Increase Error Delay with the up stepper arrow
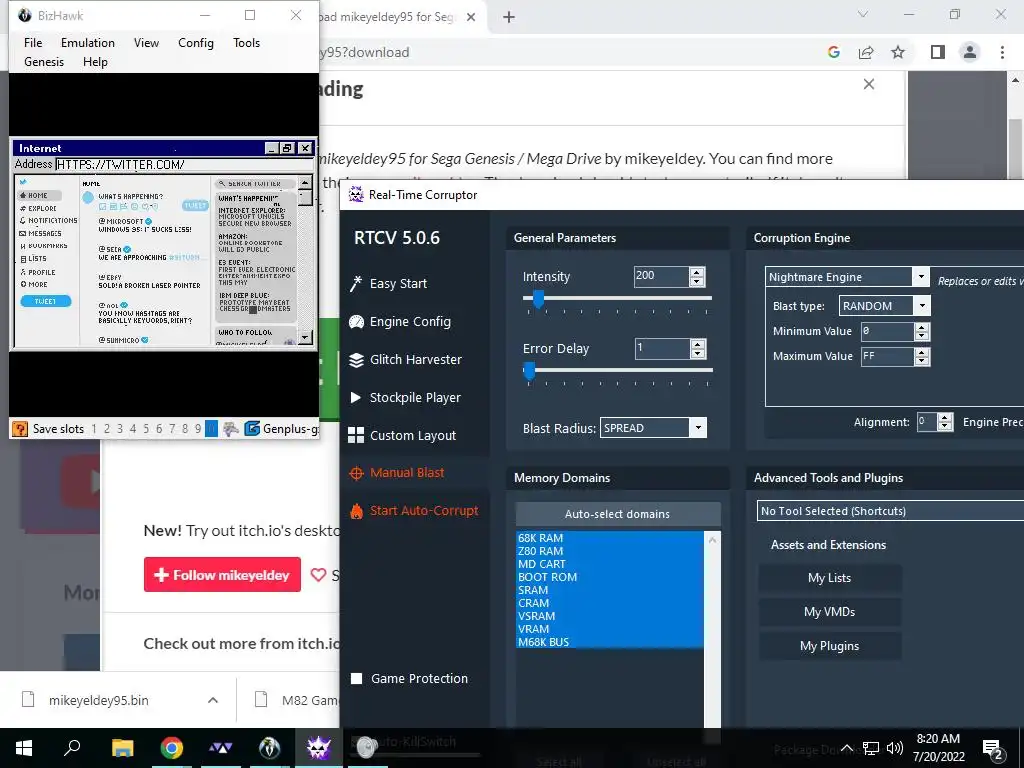Viewport: 1024px width, 768px height. [x=697, y=344]
